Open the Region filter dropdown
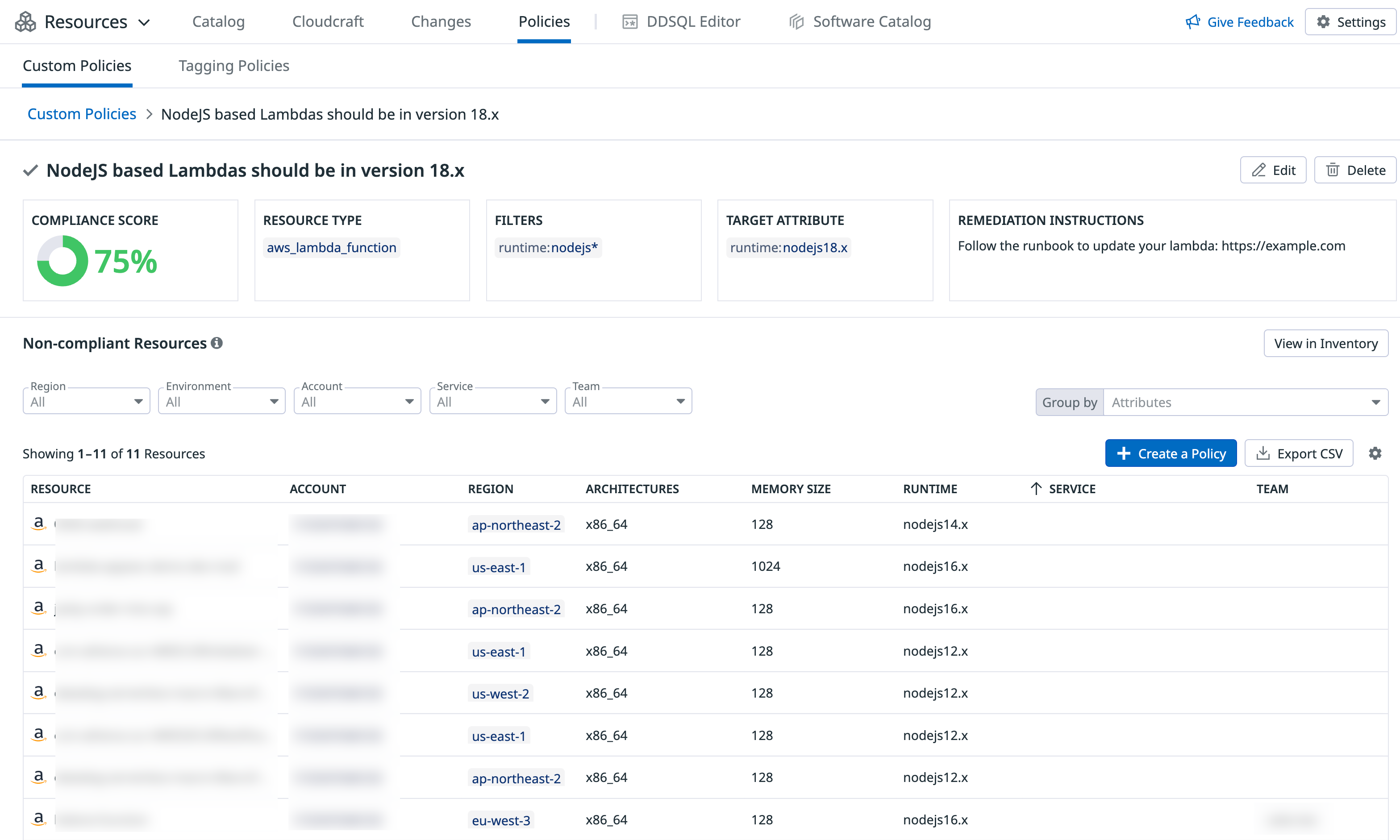1400x840 pixels. click(86, 402)
